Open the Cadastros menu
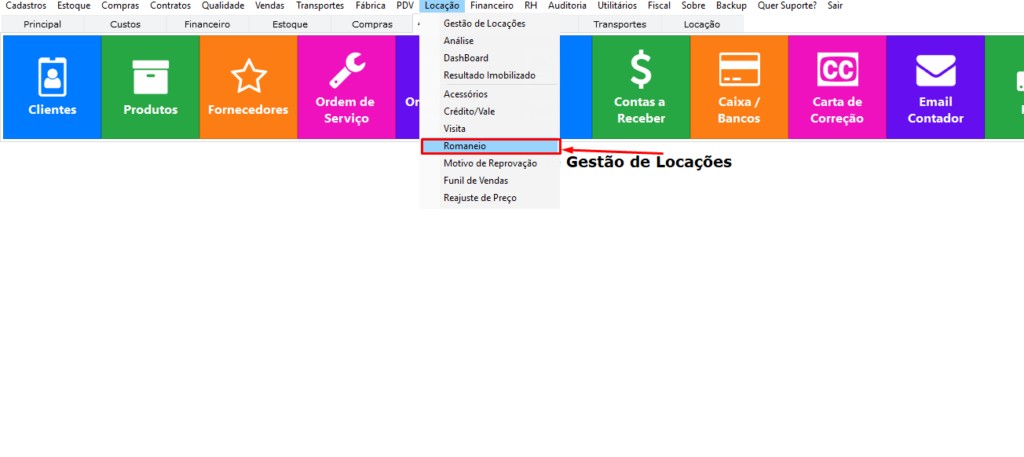The height and width of the screenshot is (457, 1024). (25, 6)
